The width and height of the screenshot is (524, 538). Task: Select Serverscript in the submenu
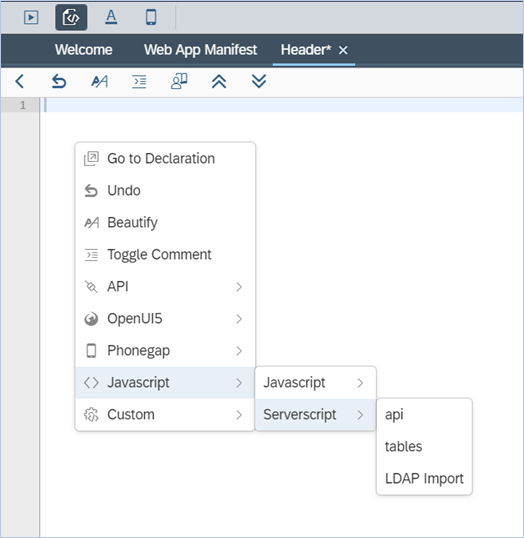click(x=315, y=414)
